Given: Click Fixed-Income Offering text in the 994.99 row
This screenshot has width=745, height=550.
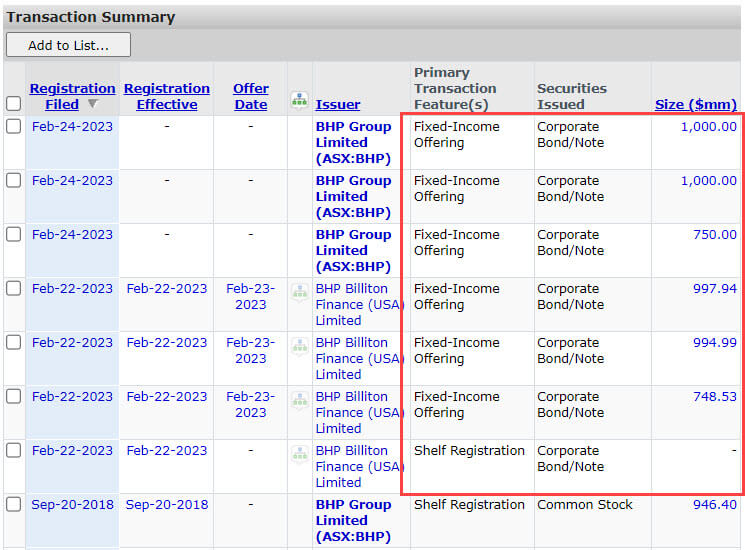Looking at the screenshot, I should pyautogui.click(x=457, y=351).
